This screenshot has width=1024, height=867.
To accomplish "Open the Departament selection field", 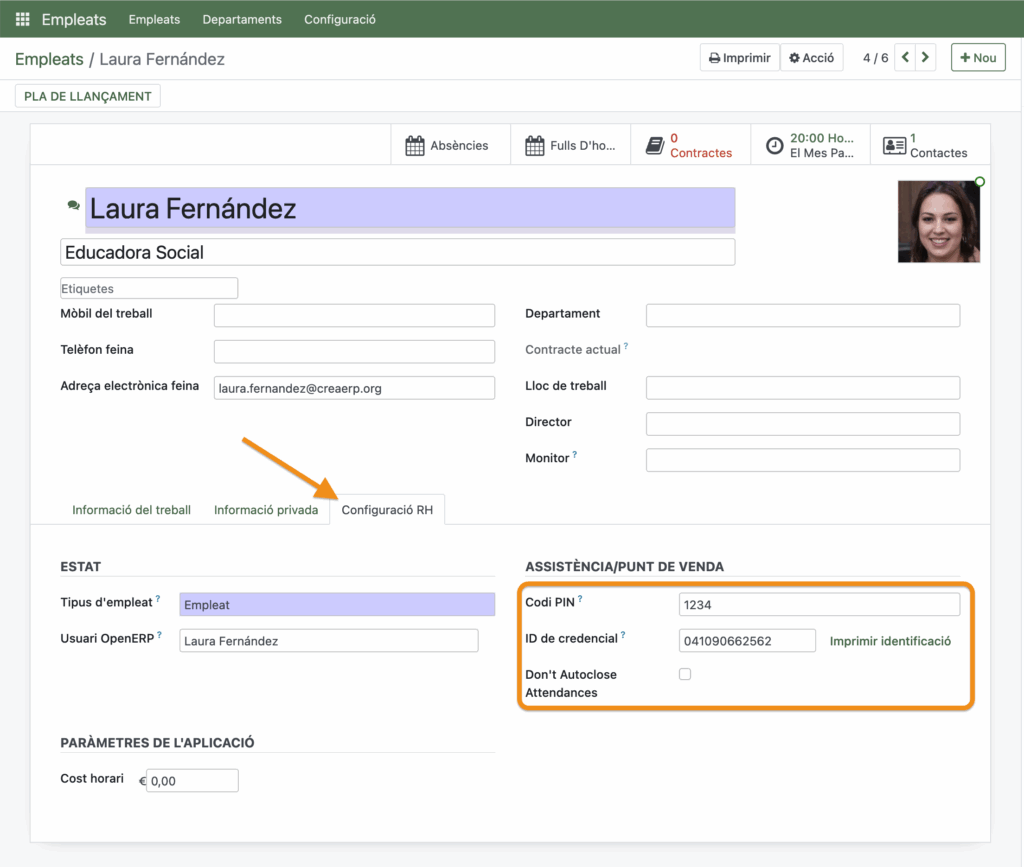I will click(x=802, y=316).
